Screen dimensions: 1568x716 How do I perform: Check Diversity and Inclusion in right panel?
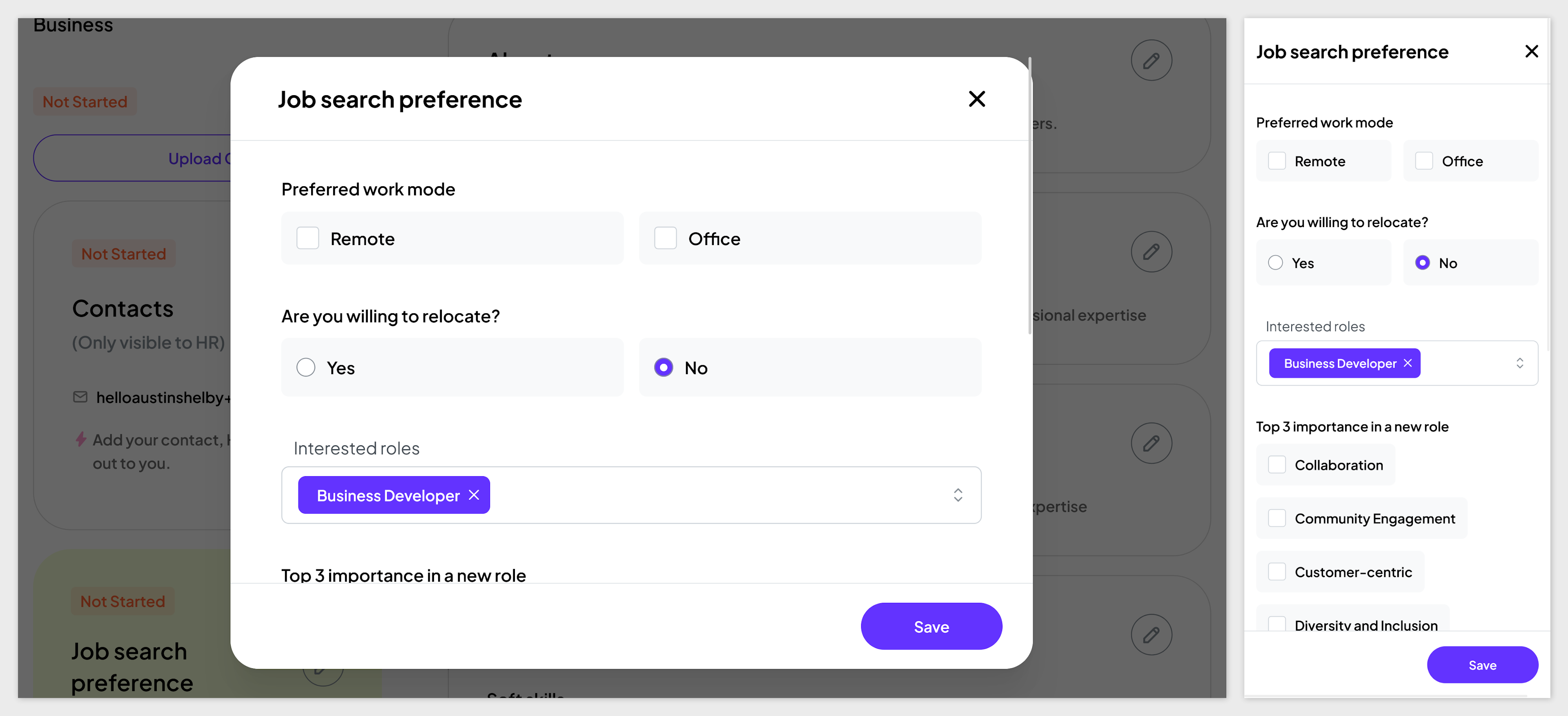(1276, 624)
